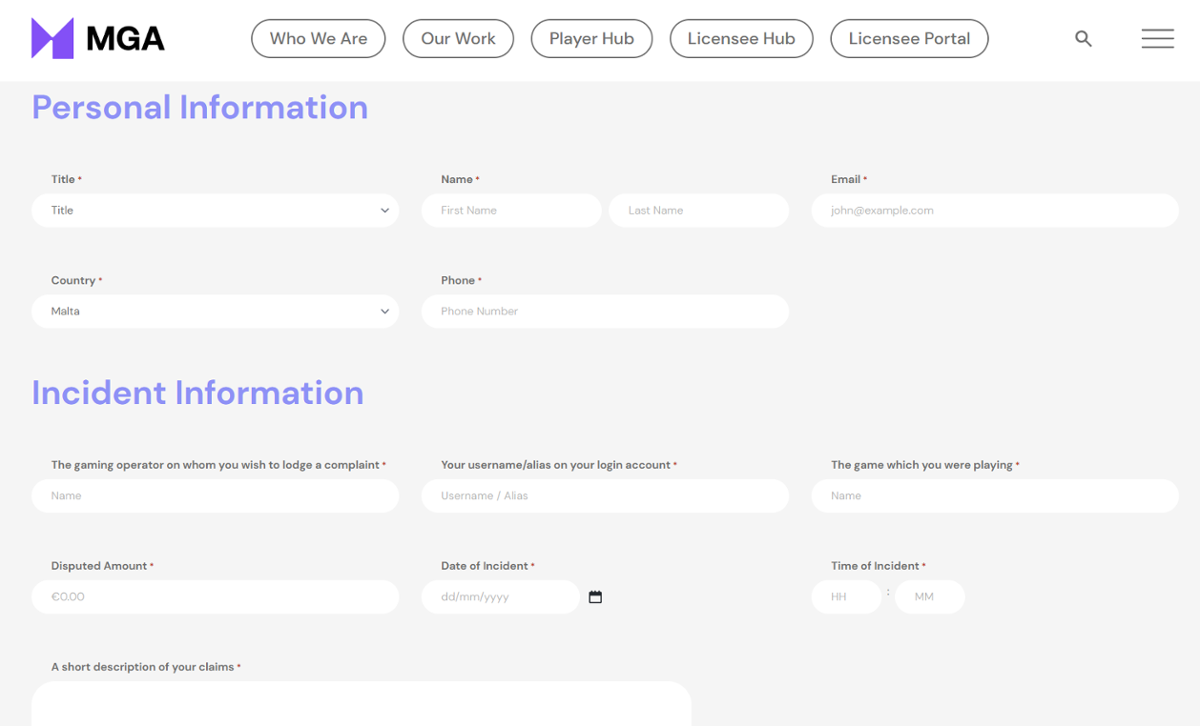
Task: Open the search icon
Action: point(1083,38)
